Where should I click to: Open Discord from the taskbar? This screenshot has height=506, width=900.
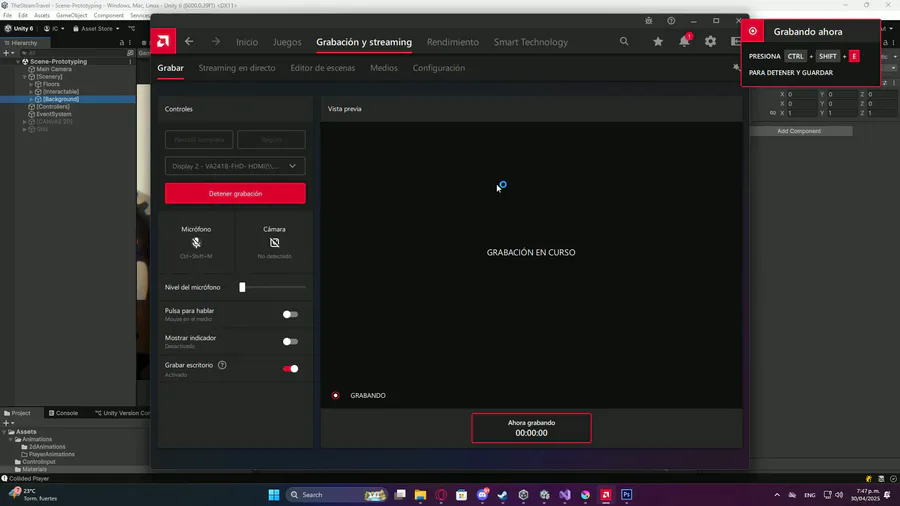[482, 495]
